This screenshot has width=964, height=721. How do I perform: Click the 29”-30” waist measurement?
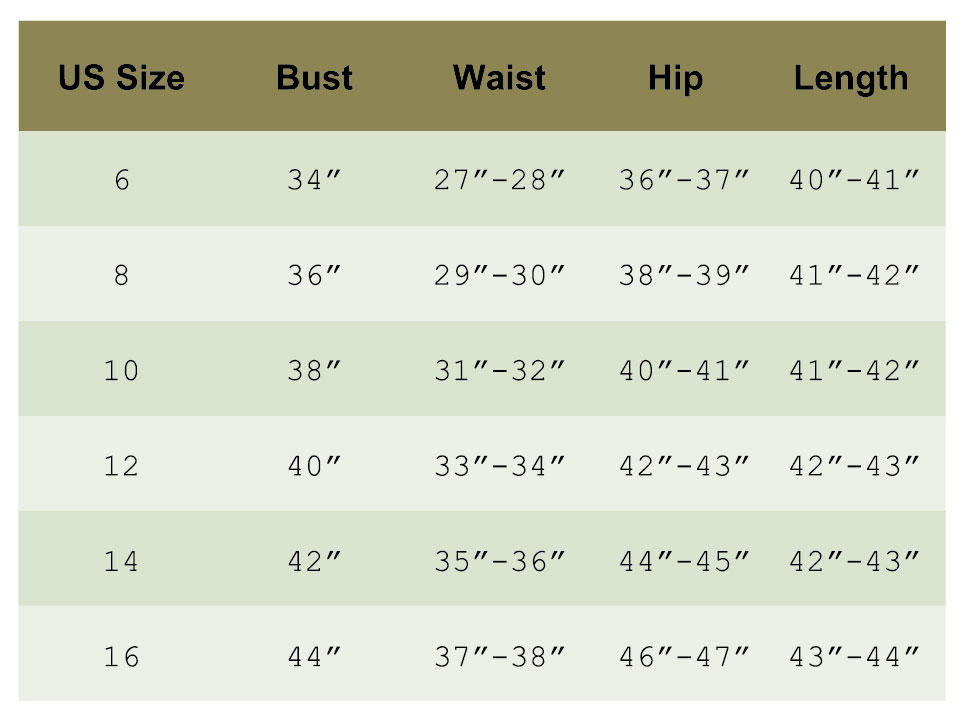tap(500, 276)
